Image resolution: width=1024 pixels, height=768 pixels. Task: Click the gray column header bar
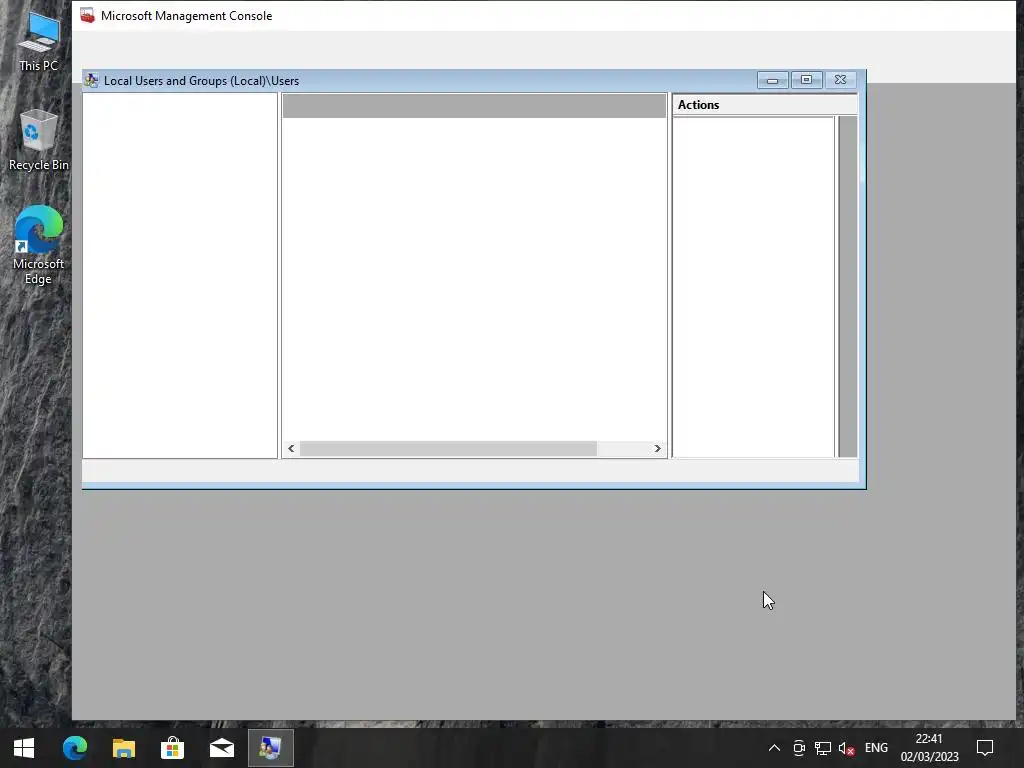pos(474,106)
